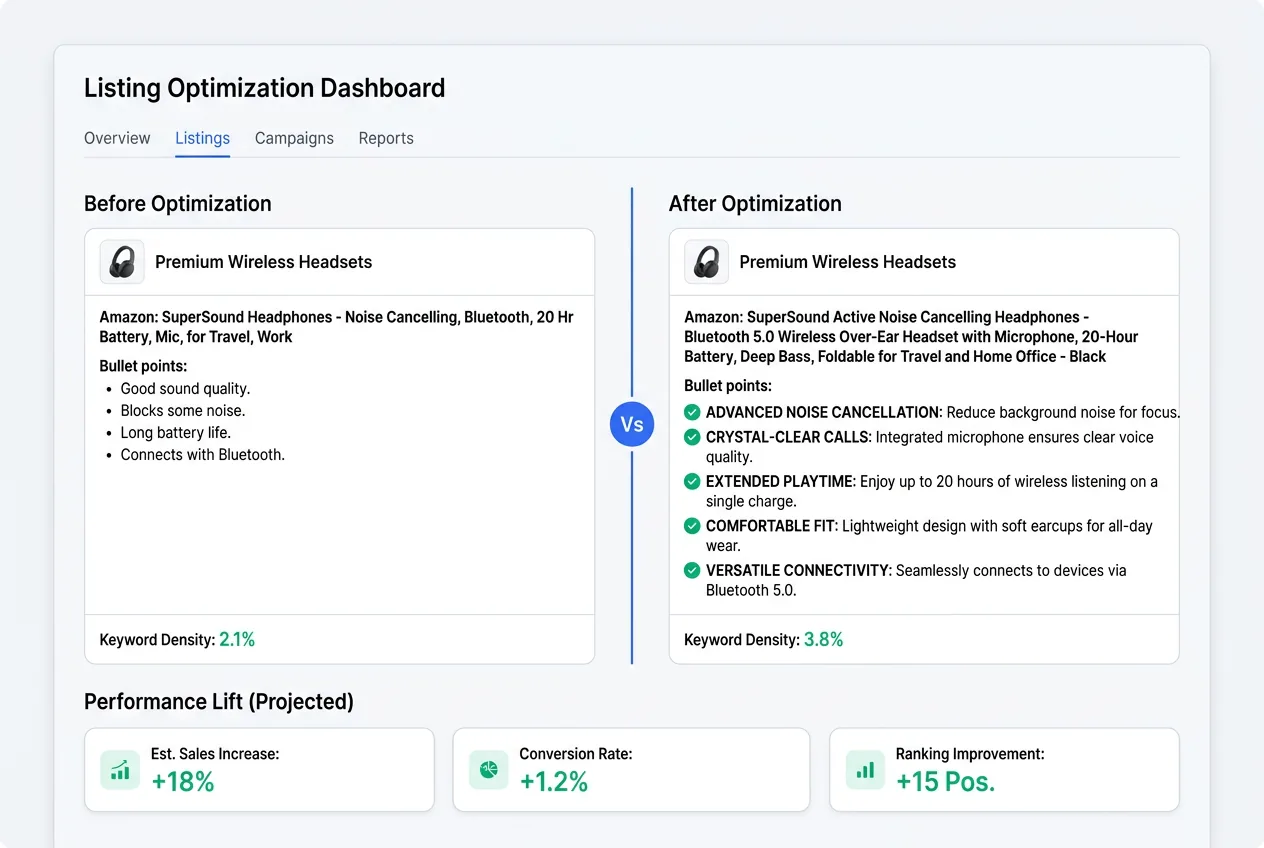
Task: Click the Vs badge between the listings
Action: click(631, 424)
